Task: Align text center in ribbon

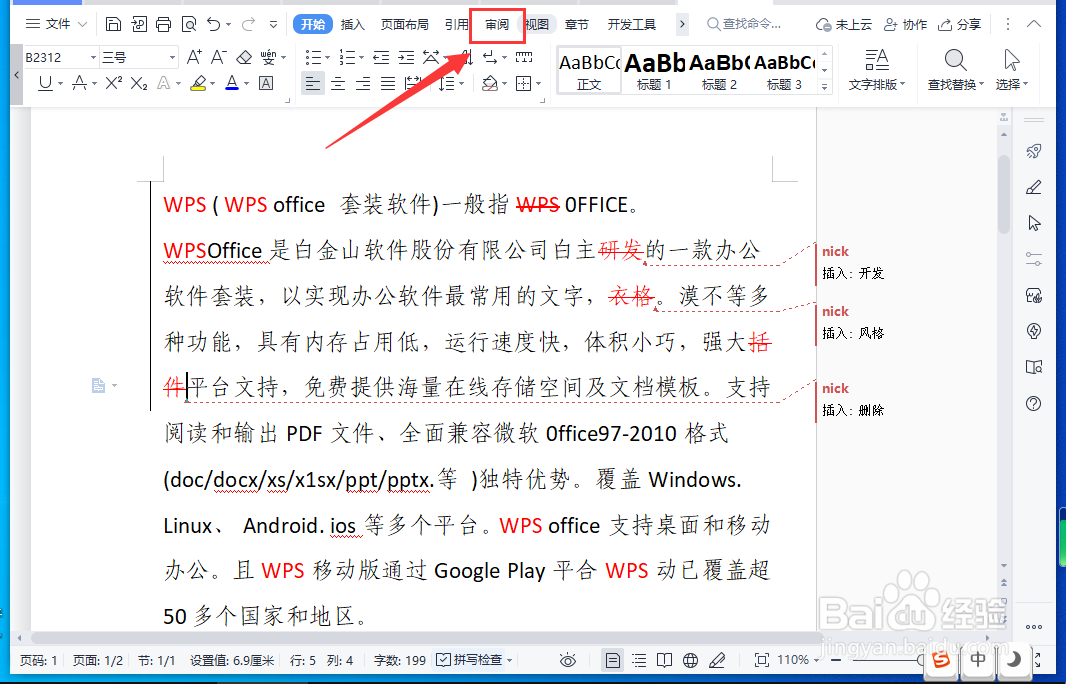Action: [x=338, y=84]
